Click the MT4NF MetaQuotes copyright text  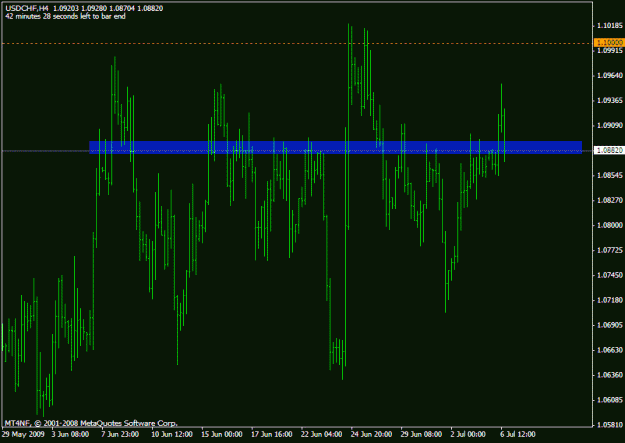tap(91, 423)
